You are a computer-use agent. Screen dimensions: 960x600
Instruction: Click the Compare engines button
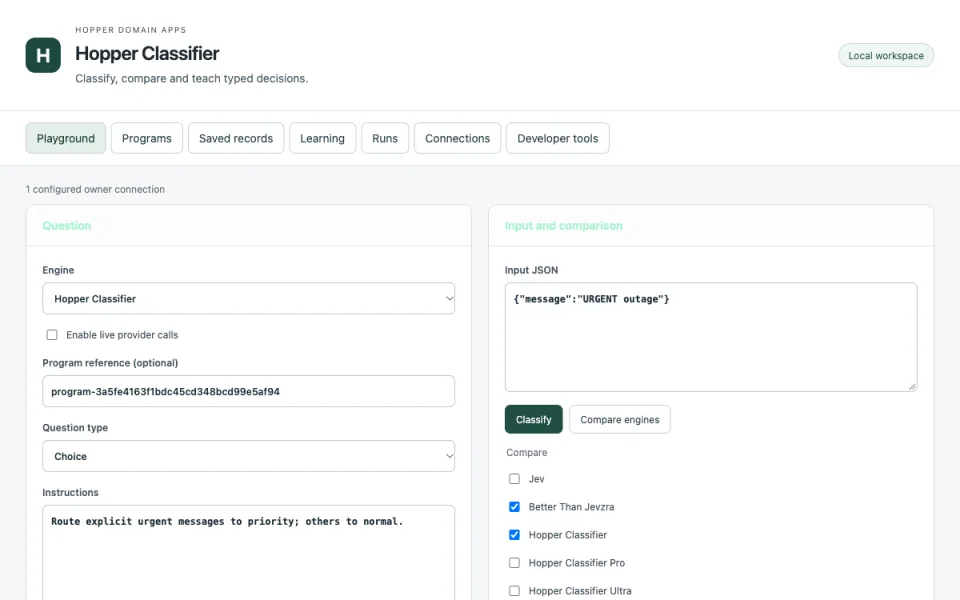click(620, 419)
